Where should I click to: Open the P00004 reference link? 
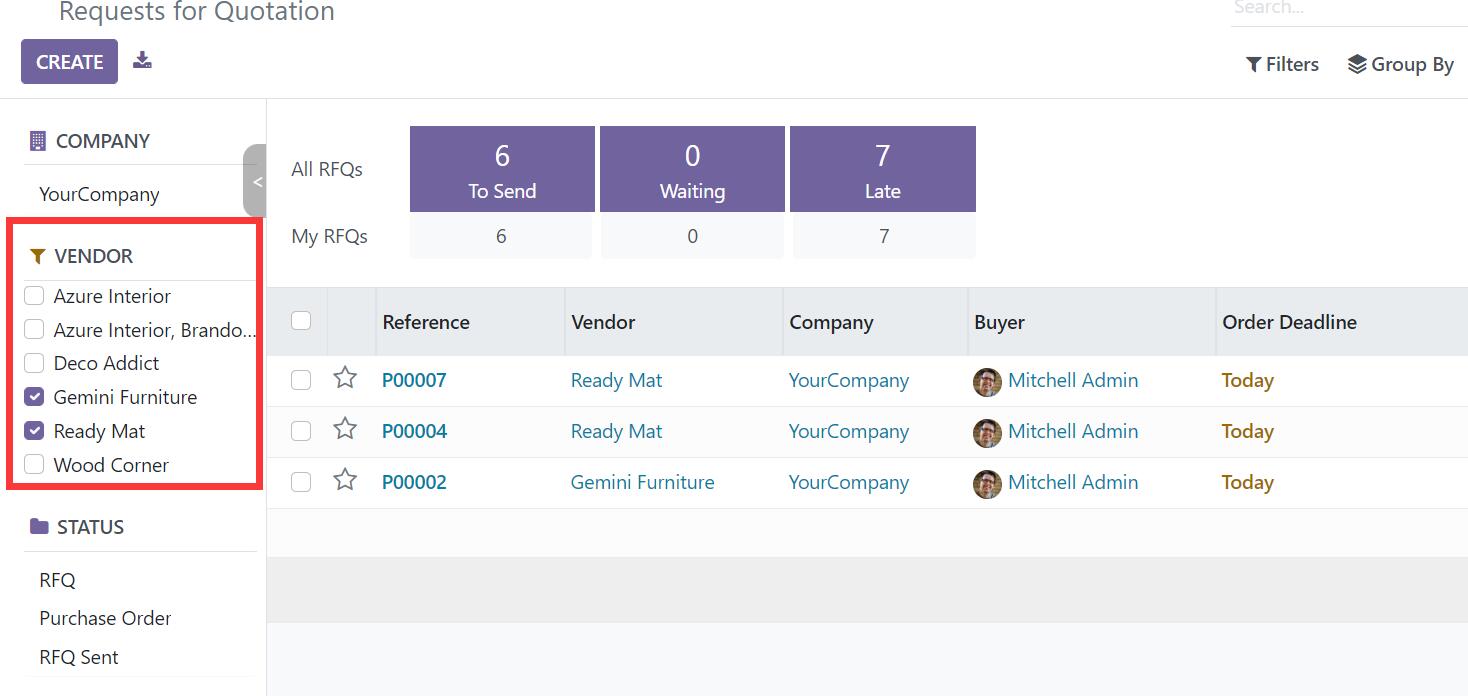[x=414, y=431]
